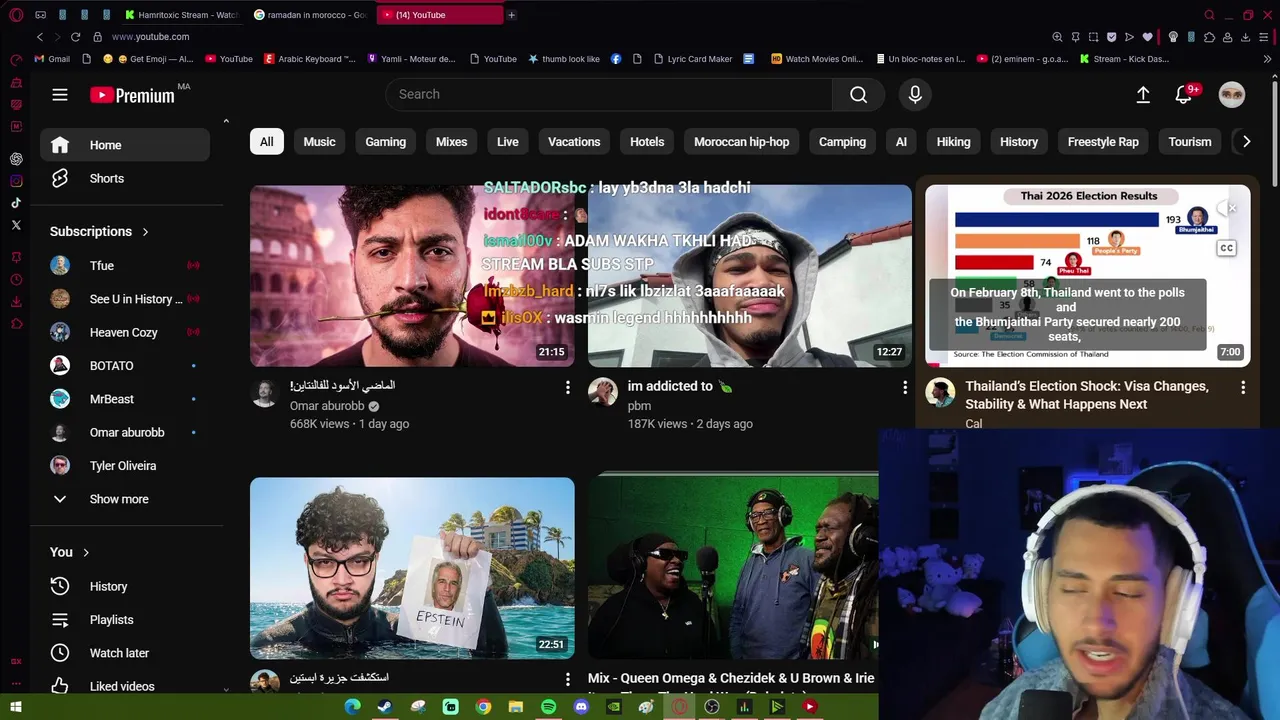
Task: Select the Gaming filter chip
Action: (x=385, y=142)
